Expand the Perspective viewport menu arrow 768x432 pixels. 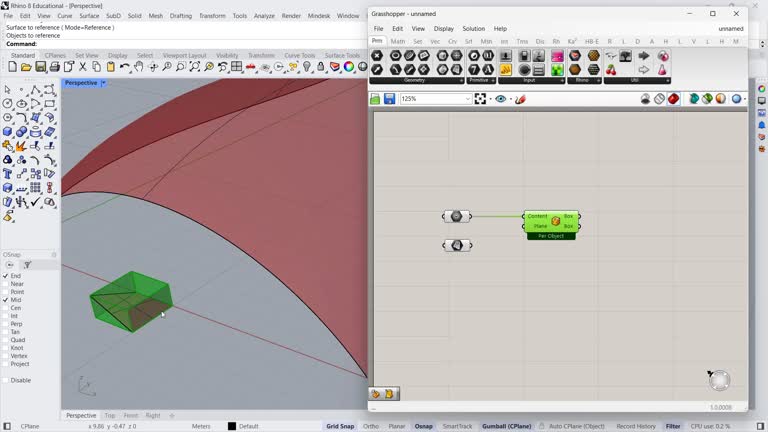pyautogui.click(x=103, y=83)
